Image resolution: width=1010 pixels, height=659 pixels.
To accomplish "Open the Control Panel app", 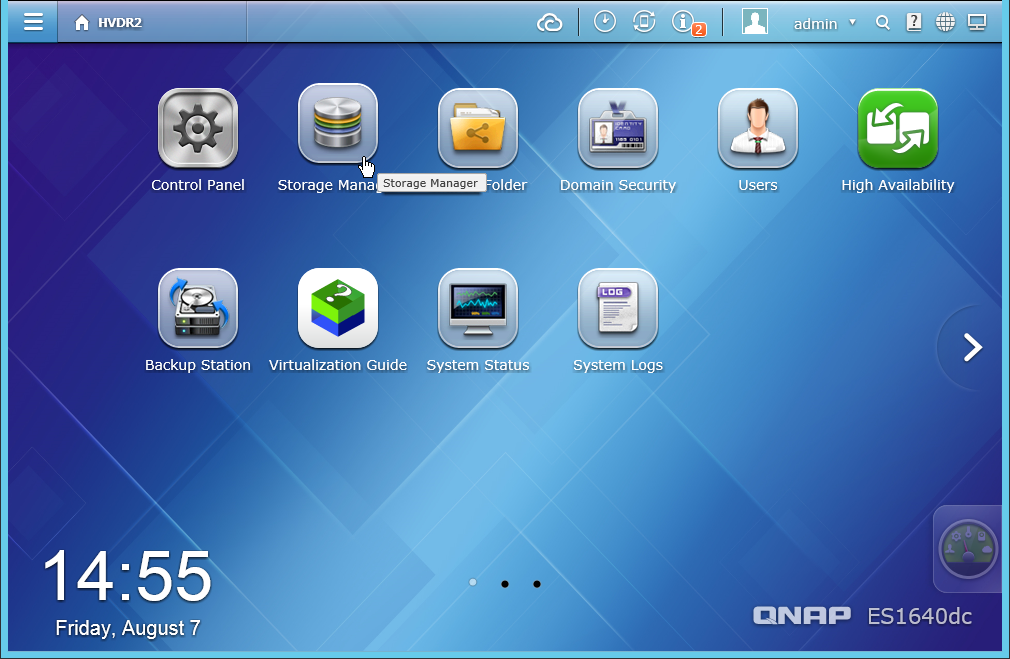I will 198,128.
